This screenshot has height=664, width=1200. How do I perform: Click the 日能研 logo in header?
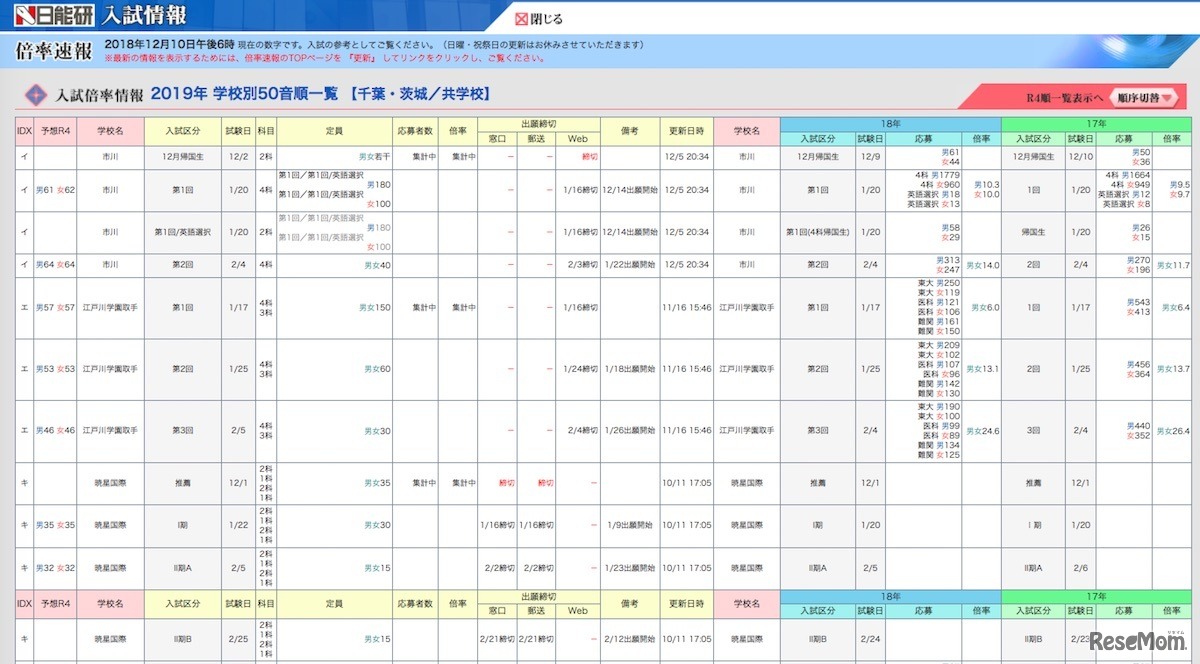[x=50, y=16]
